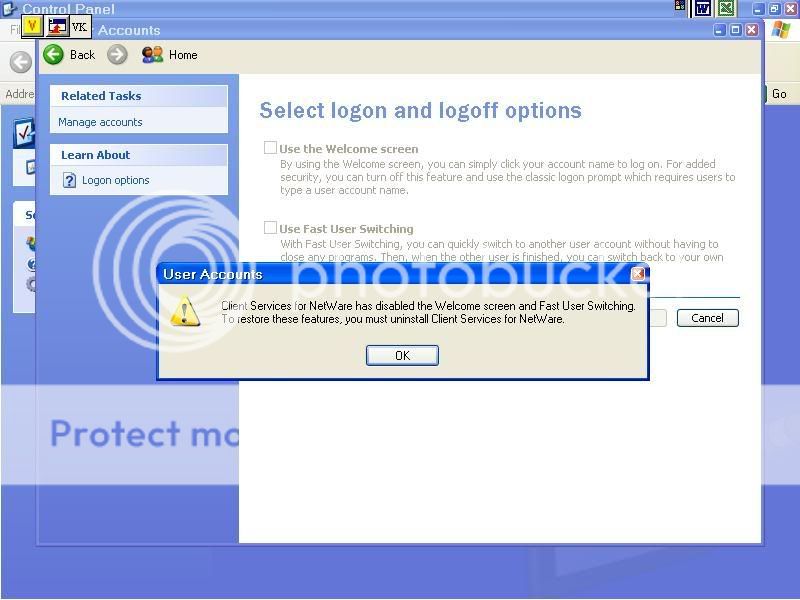Click the grey Forward arrow icon
Image resolution: width=800 pixels, height=600 pixels.
[117, 55]
